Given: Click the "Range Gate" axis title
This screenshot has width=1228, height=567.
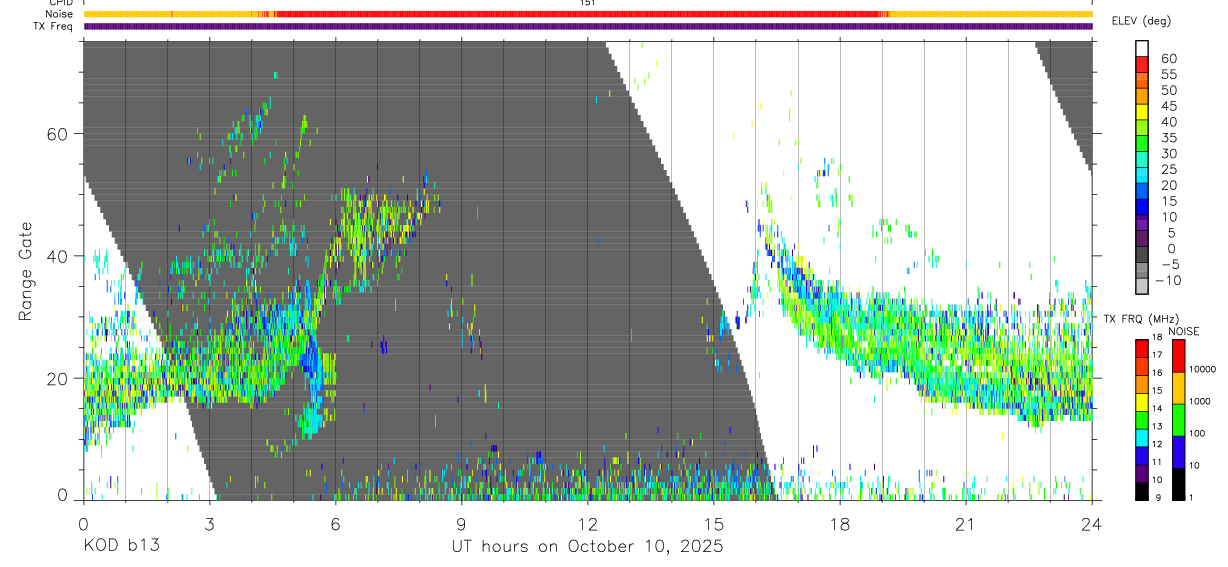Looking at the screenshot, I should pyautogui.click(x=27, y=272).
